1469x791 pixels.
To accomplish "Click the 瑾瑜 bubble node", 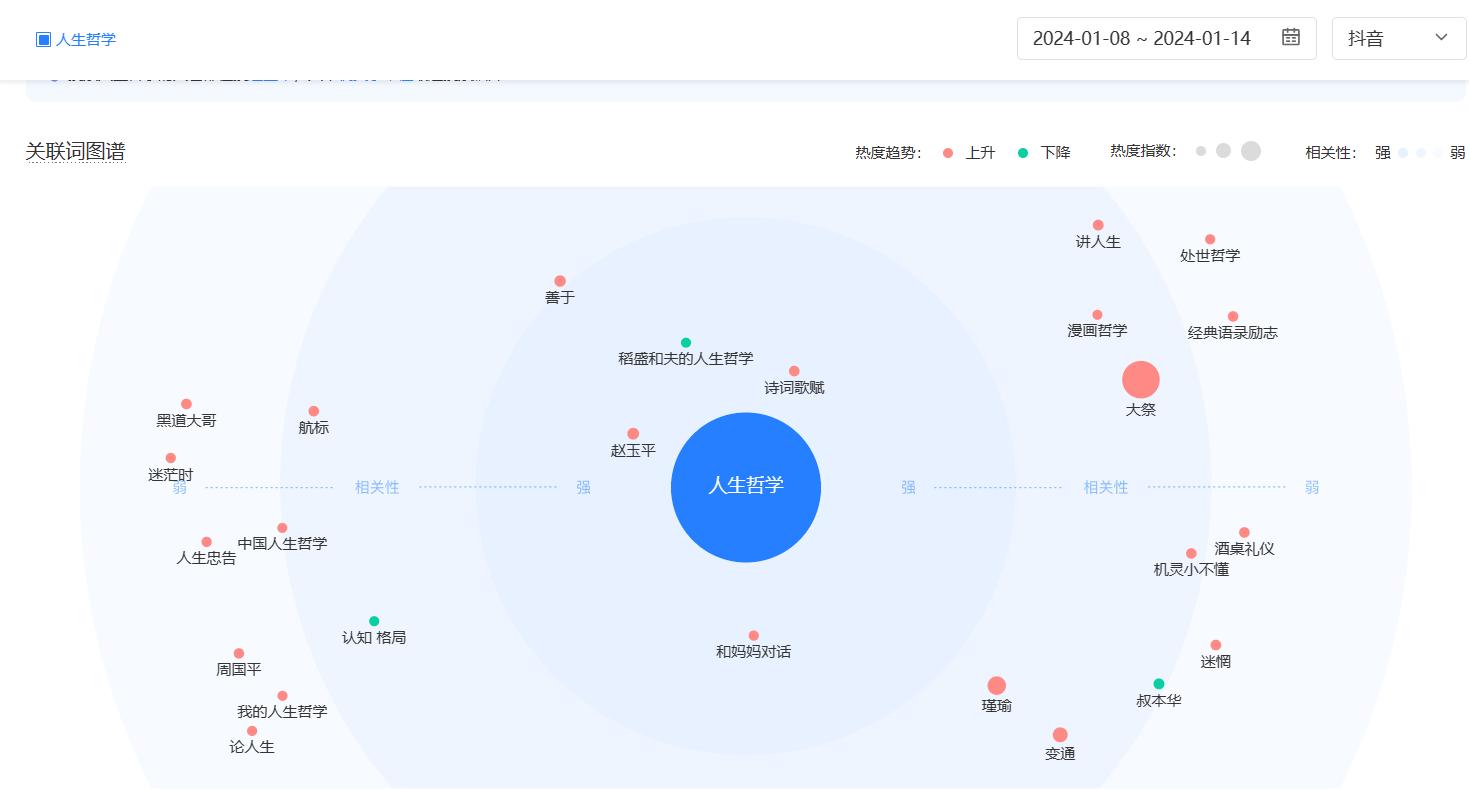I will [996, 687].
